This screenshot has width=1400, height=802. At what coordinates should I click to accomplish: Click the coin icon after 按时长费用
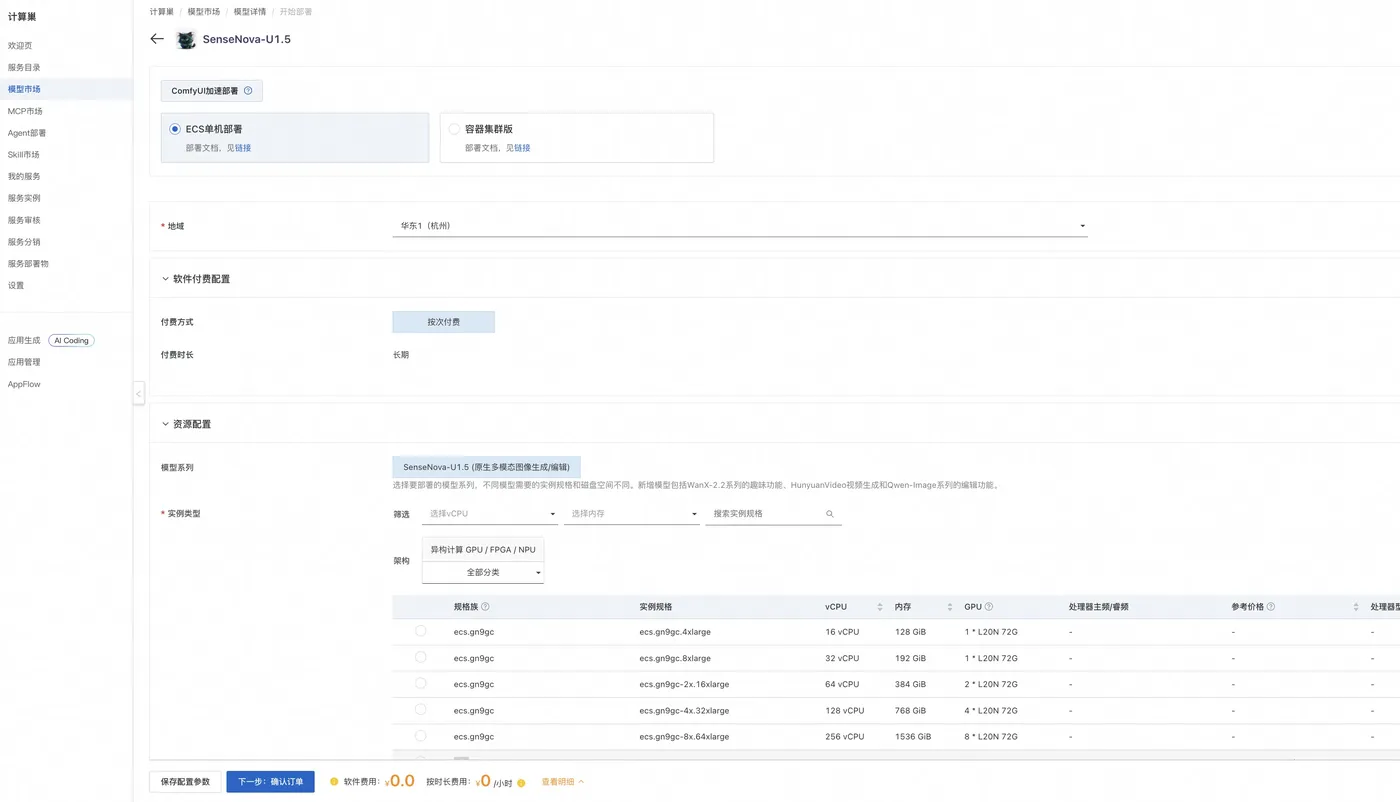(521, 783)
